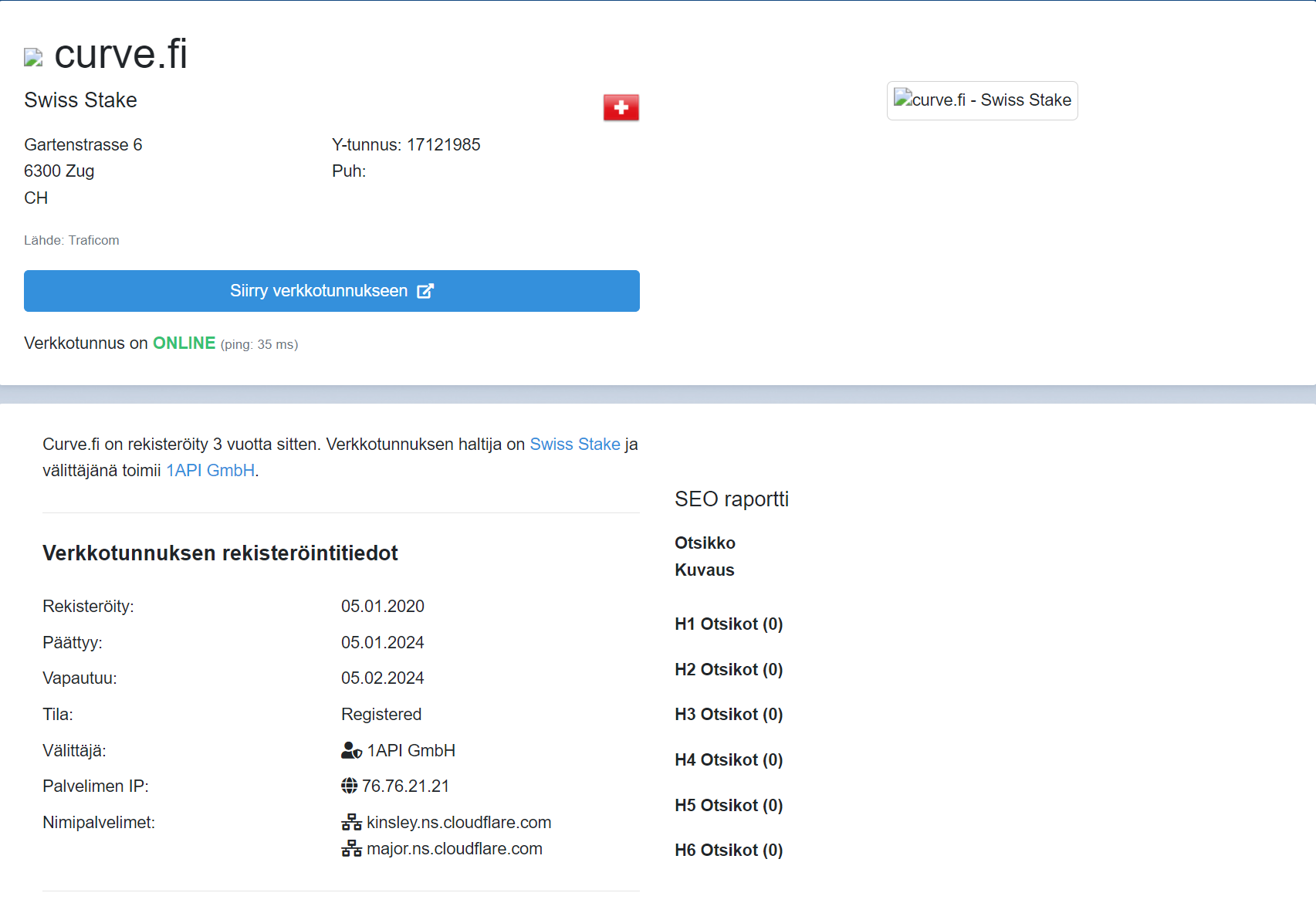Click network icon beside kinsley.ns.cloudflare.com

pos(351,822)
